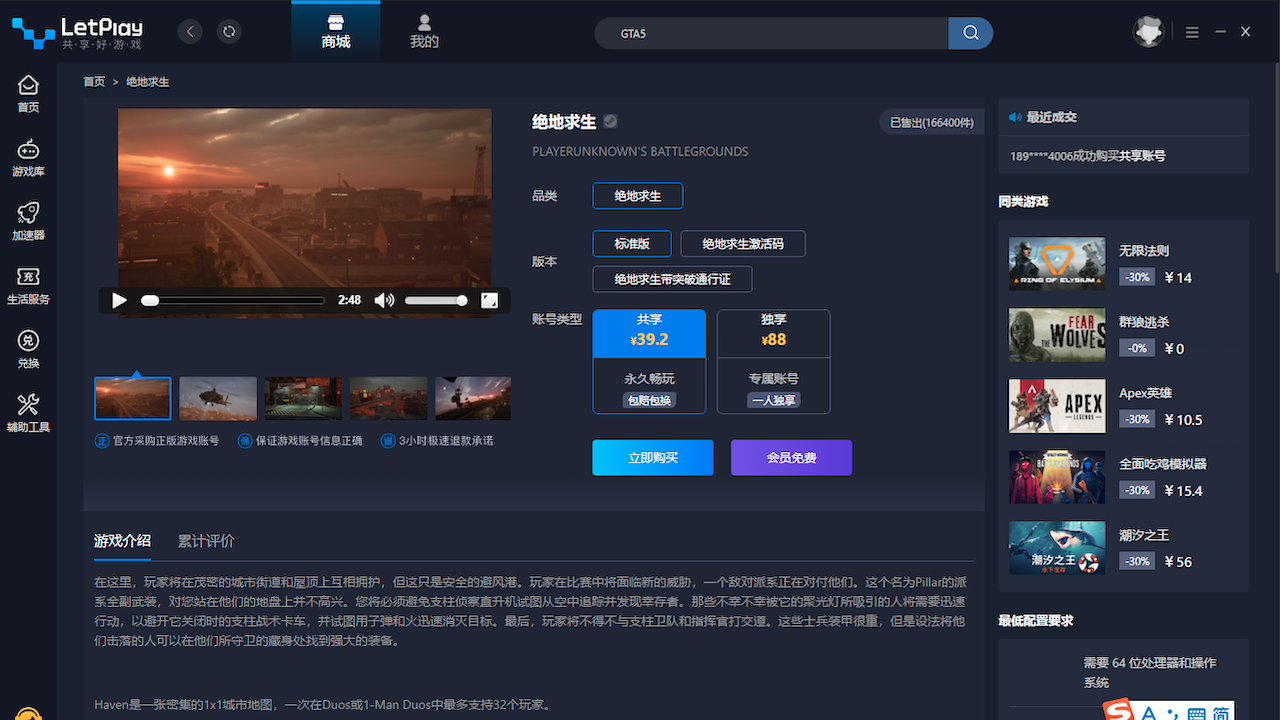Image resolution: width=1280 pixels, height=720 pixels.
Task: Click the video volume slider
Action: (x=435, y=300)
